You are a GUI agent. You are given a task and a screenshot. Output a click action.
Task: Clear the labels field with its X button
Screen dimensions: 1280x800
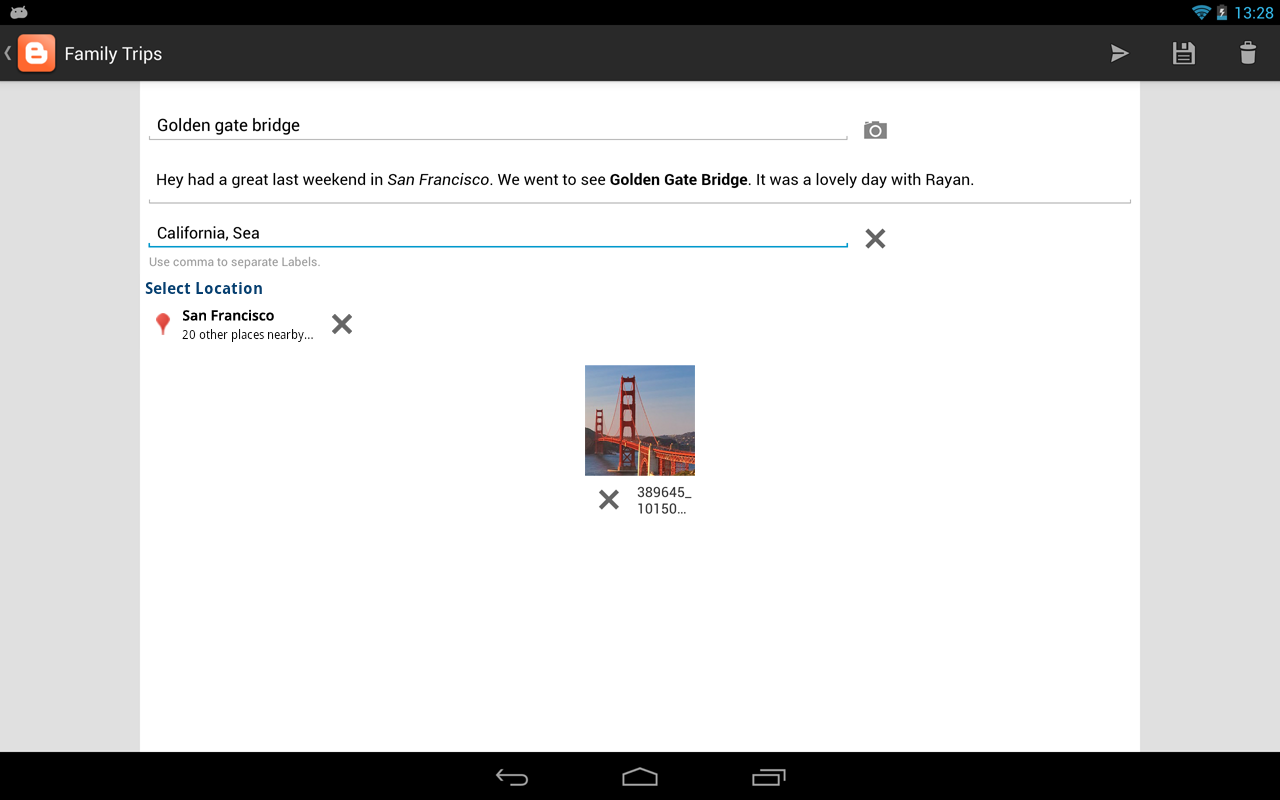coord(875,238)
